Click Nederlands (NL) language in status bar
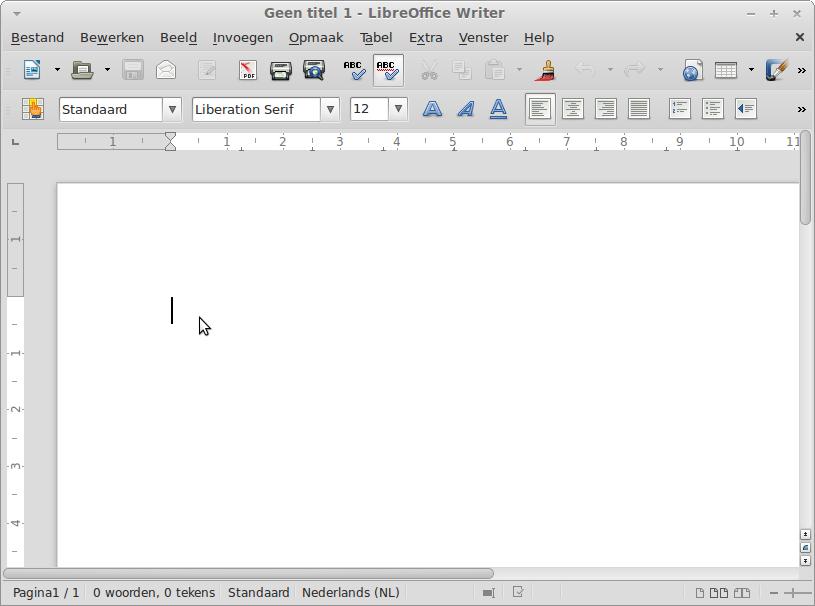The width and height of the screenshot is (815, 606). coord(351,592)
